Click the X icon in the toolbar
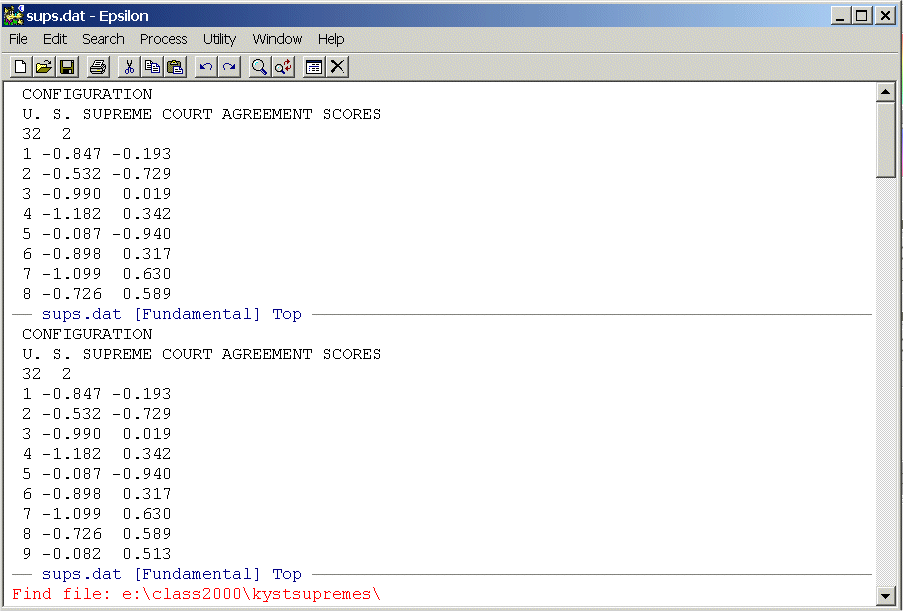The image size is (903, 611). coord(338,67)
